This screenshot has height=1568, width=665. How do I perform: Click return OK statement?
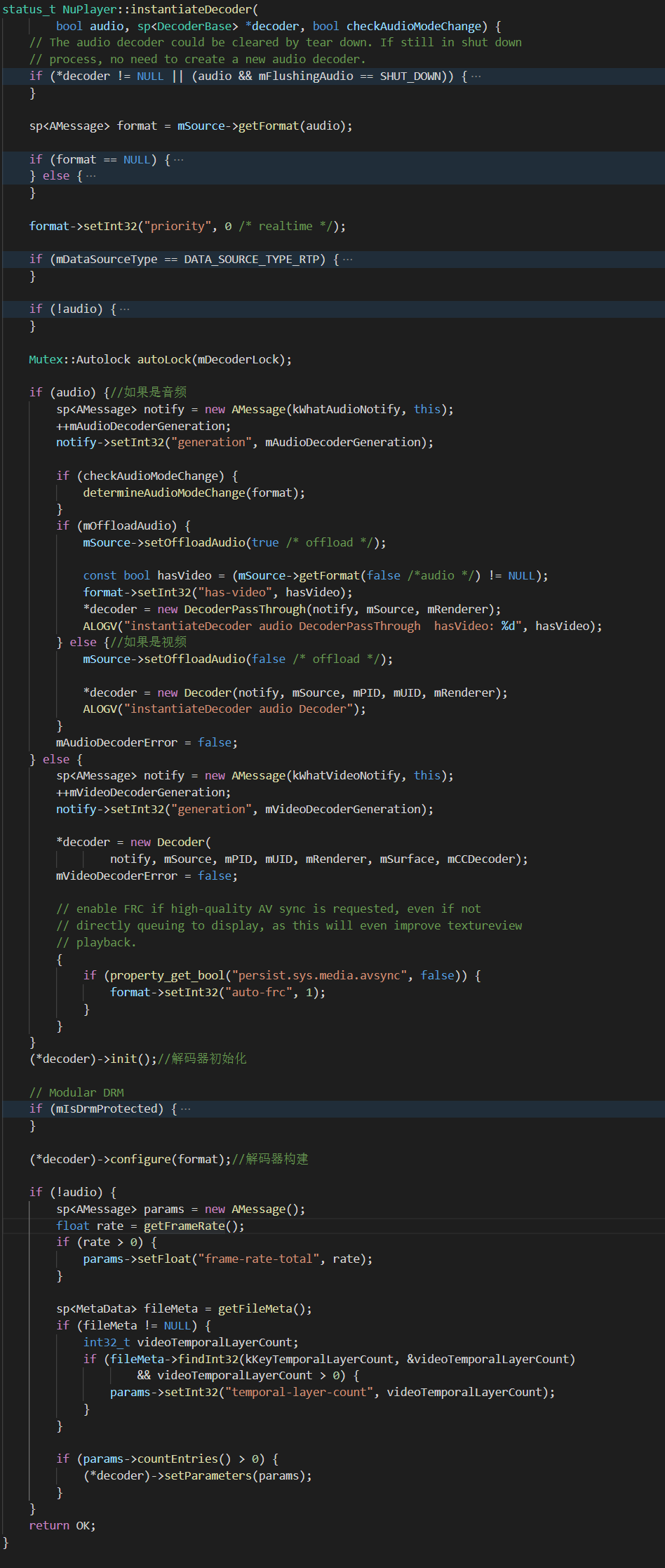click(x=62, y=1525)
